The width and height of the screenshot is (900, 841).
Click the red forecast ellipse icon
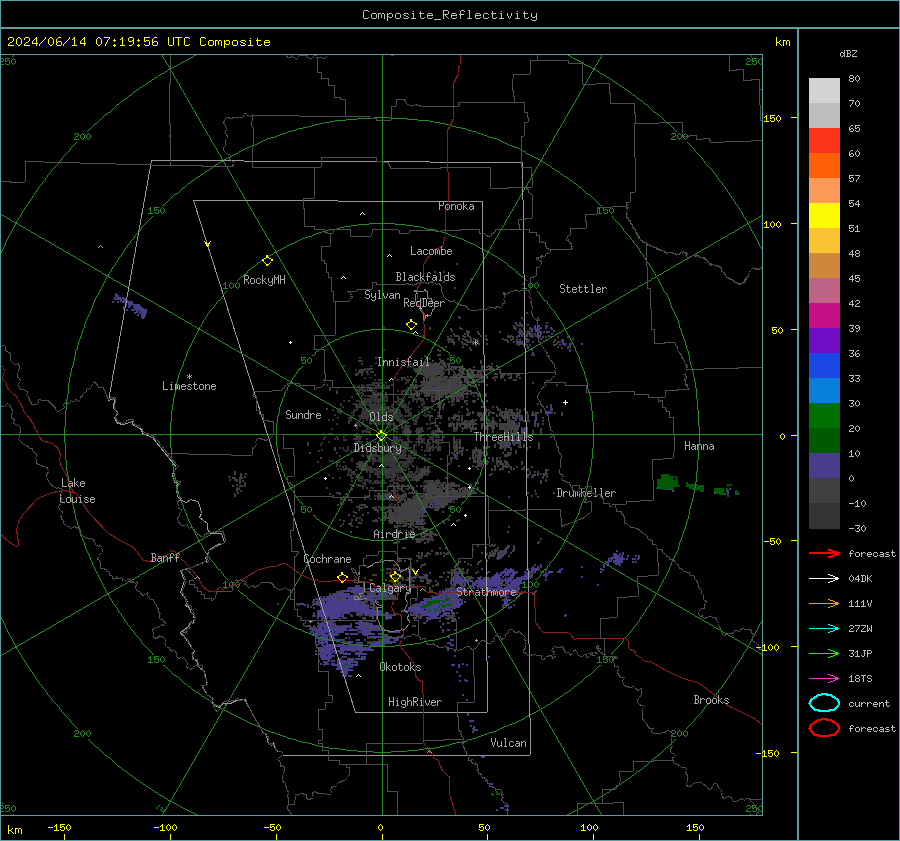(824, 728)
